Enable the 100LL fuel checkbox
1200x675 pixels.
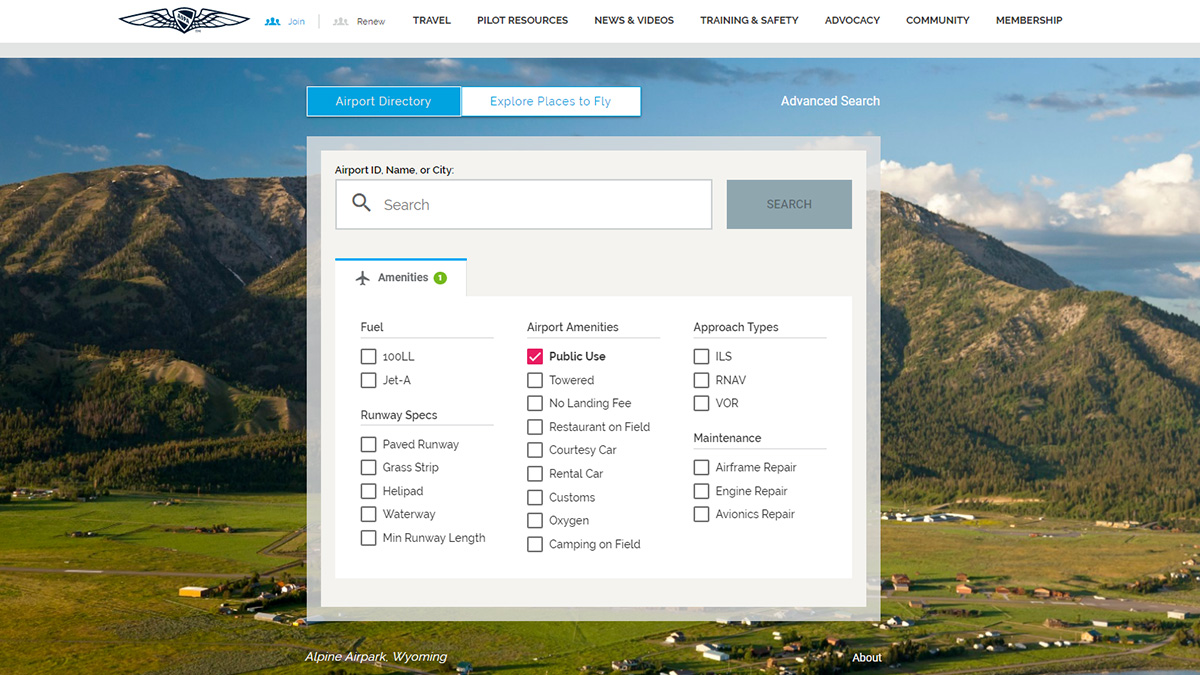(x=368, y=356)
